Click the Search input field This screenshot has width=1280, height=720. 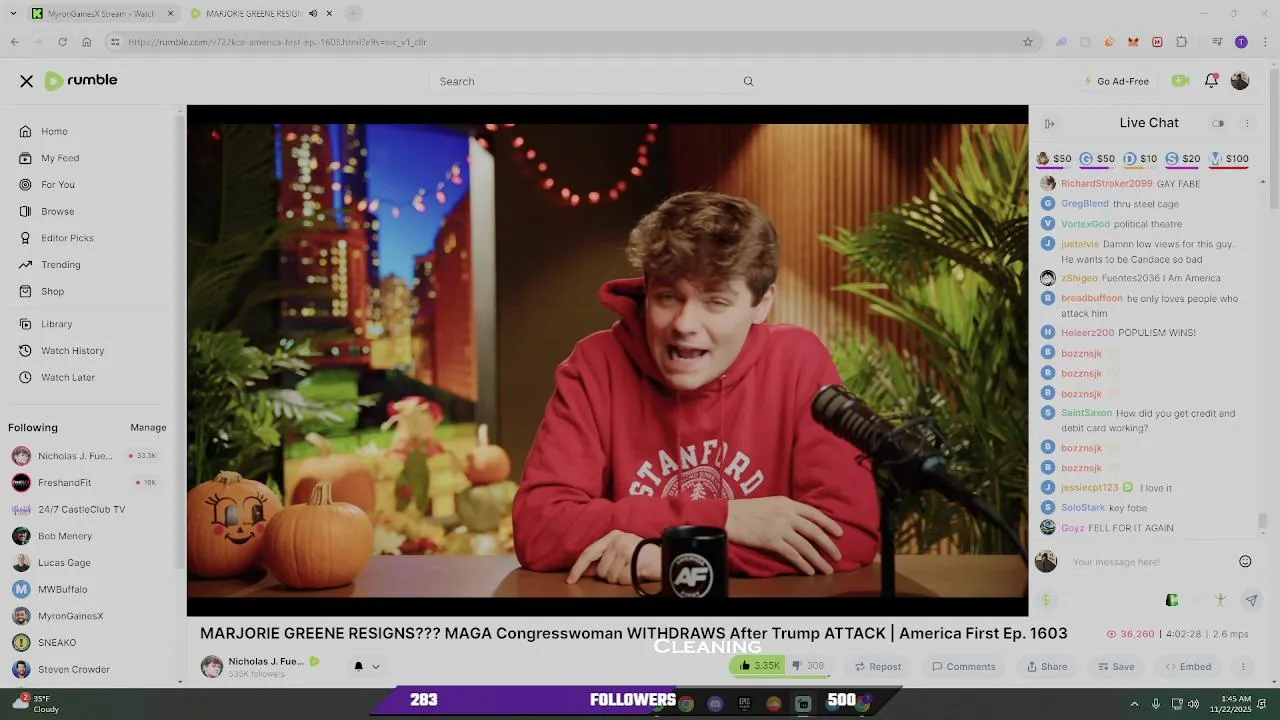tap(594, 81)
